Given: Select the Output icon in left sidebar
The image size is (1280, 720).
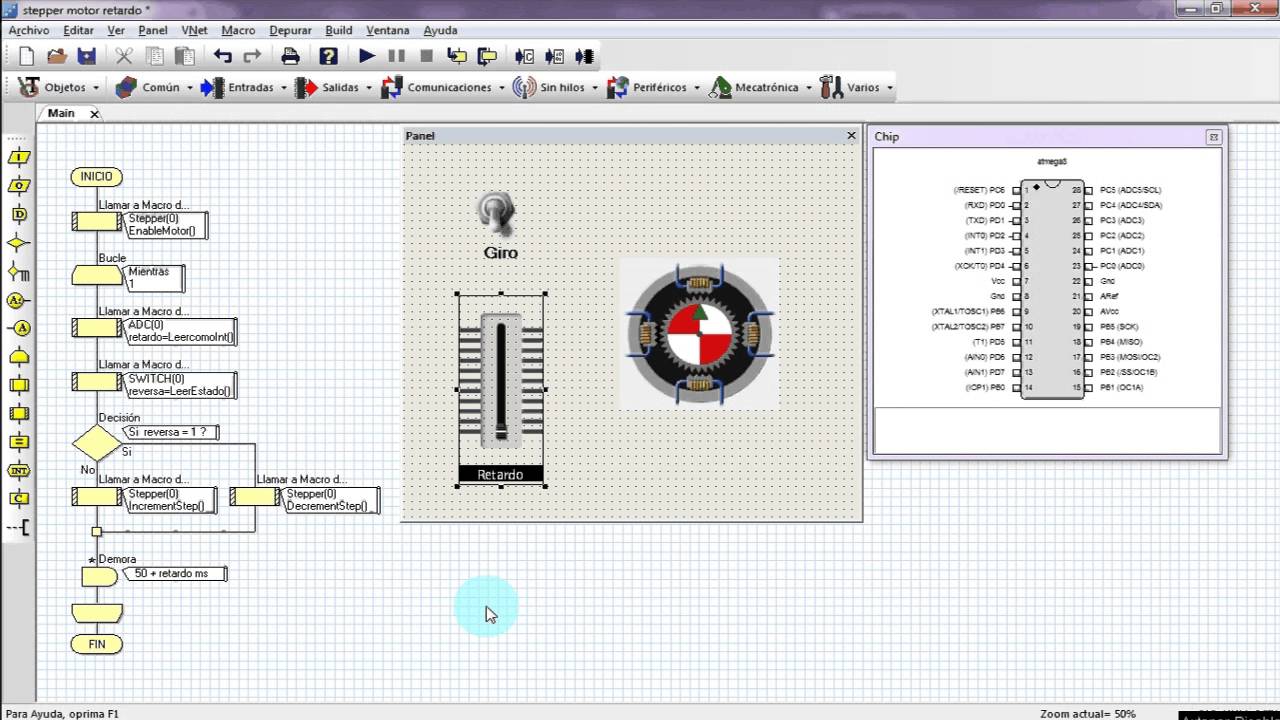Looking at the screenshot, I should coord(18,186).
